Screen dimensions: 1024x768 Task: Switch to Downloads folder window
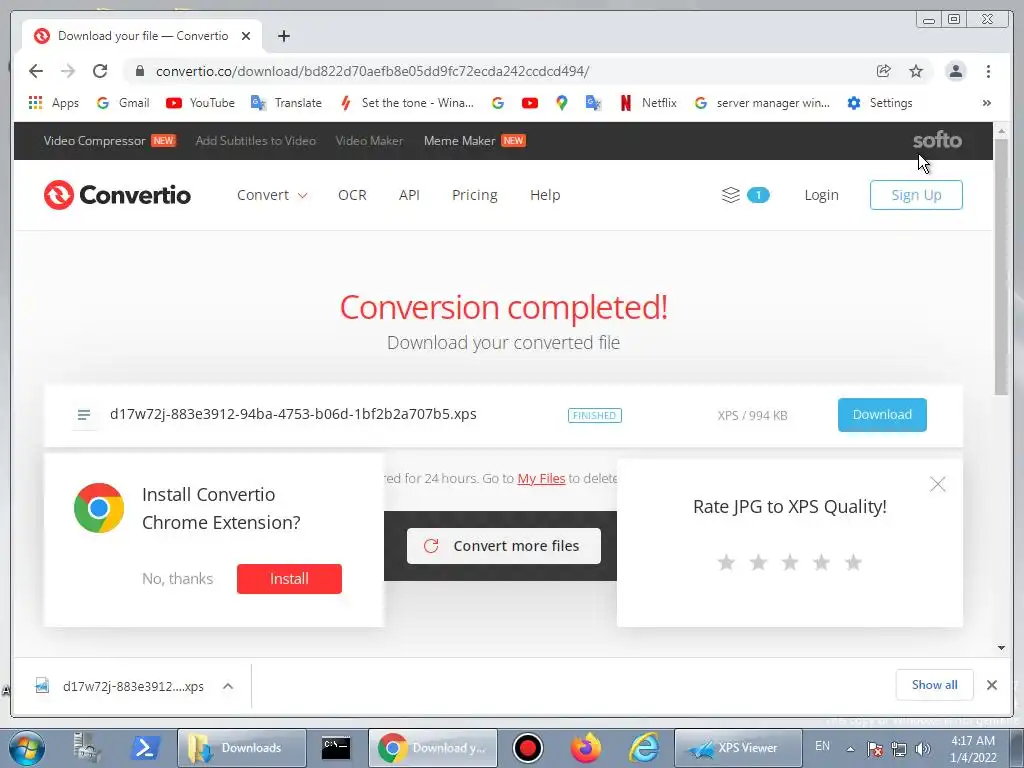[x=242, y=748]
